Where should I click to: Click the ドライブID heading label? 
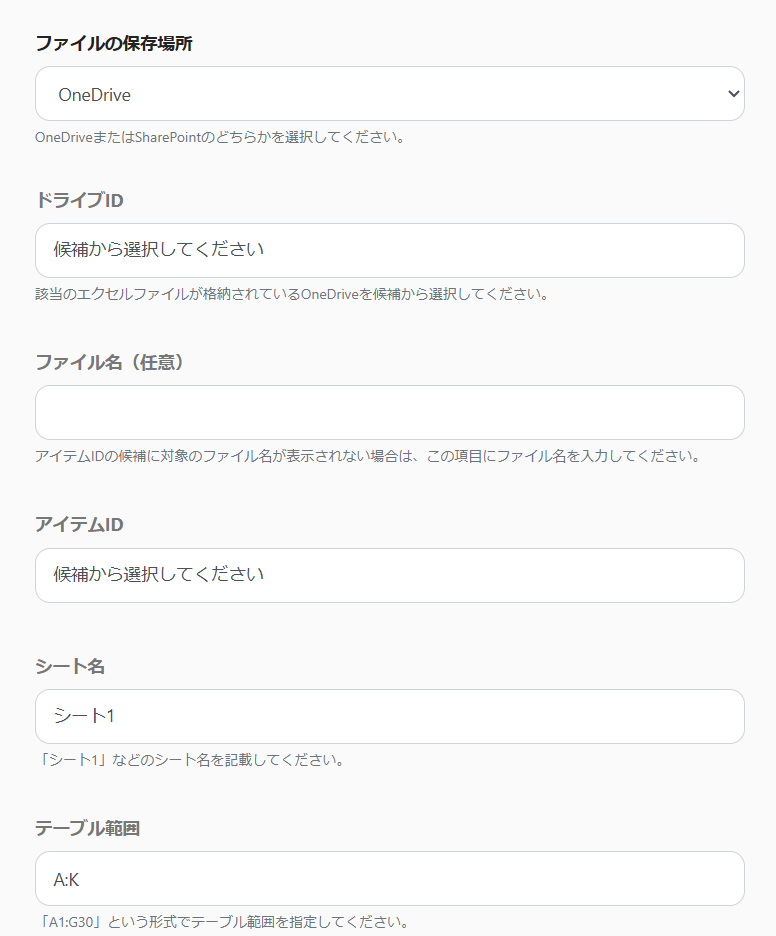(79, 200)
